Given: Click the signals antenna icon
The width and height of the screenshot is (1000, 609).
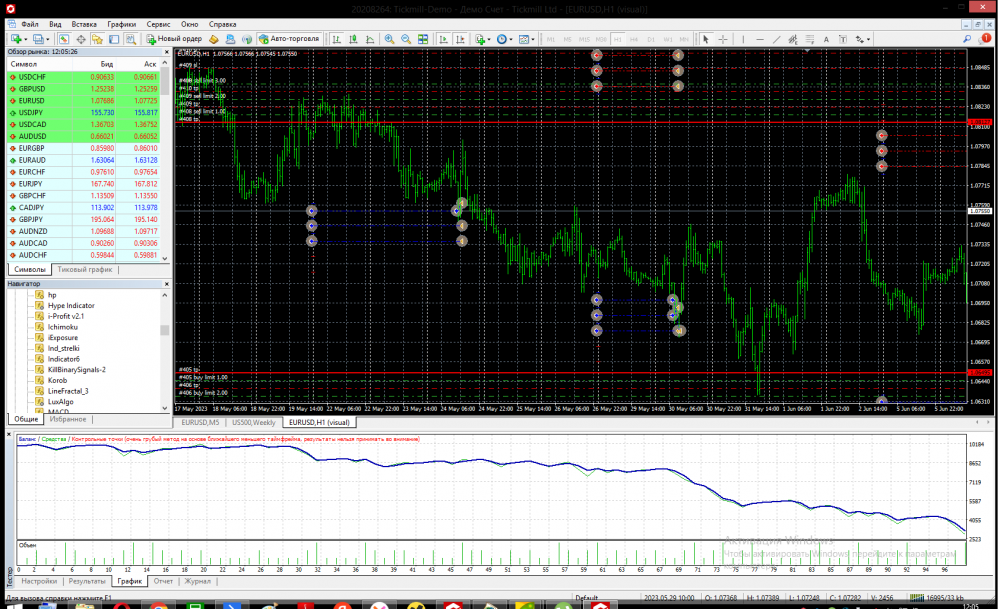Looking at the screenshot, I should coord(247,39).
